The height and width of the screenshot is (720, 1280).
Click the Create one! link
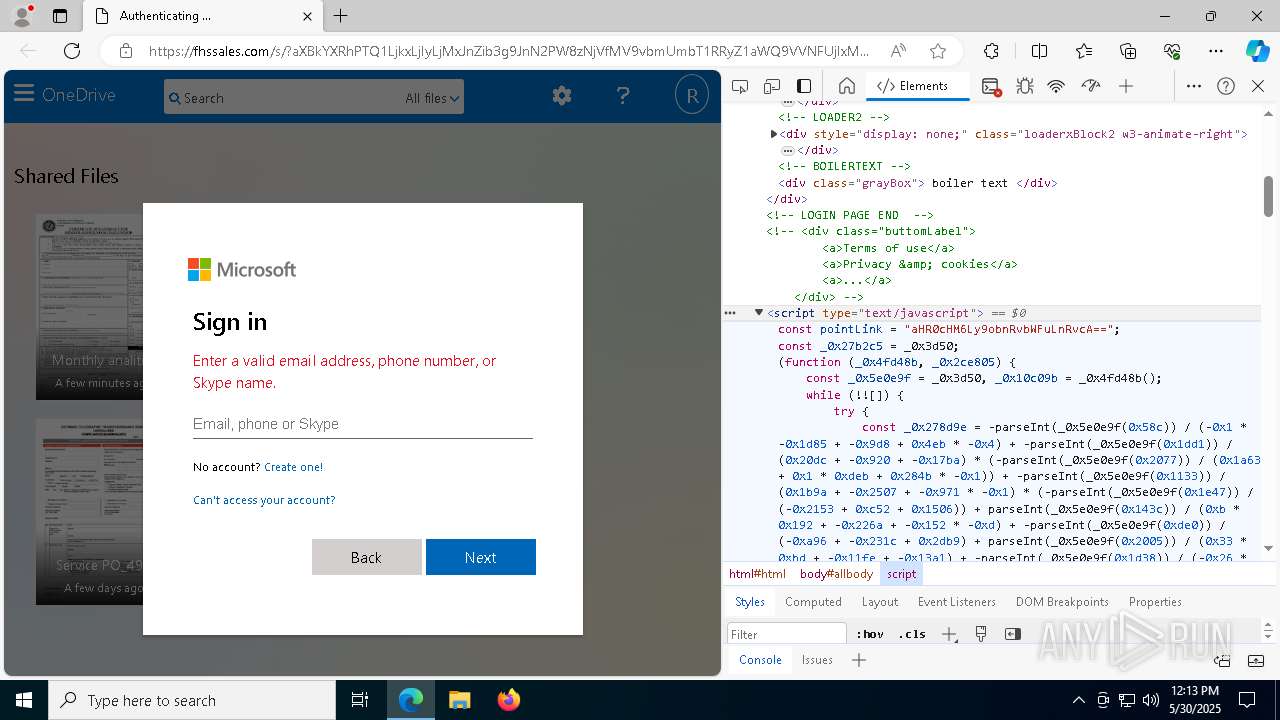[x=293, y=467]
